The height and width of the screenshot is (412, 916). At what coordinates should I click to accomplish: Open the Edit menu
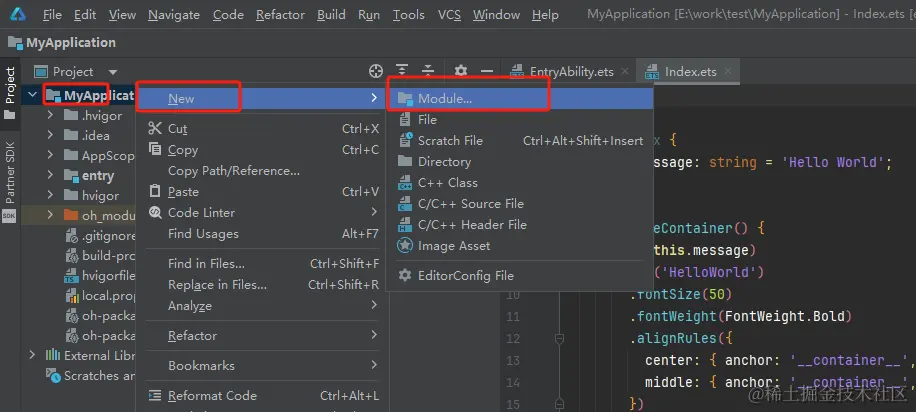pos(85,15)
